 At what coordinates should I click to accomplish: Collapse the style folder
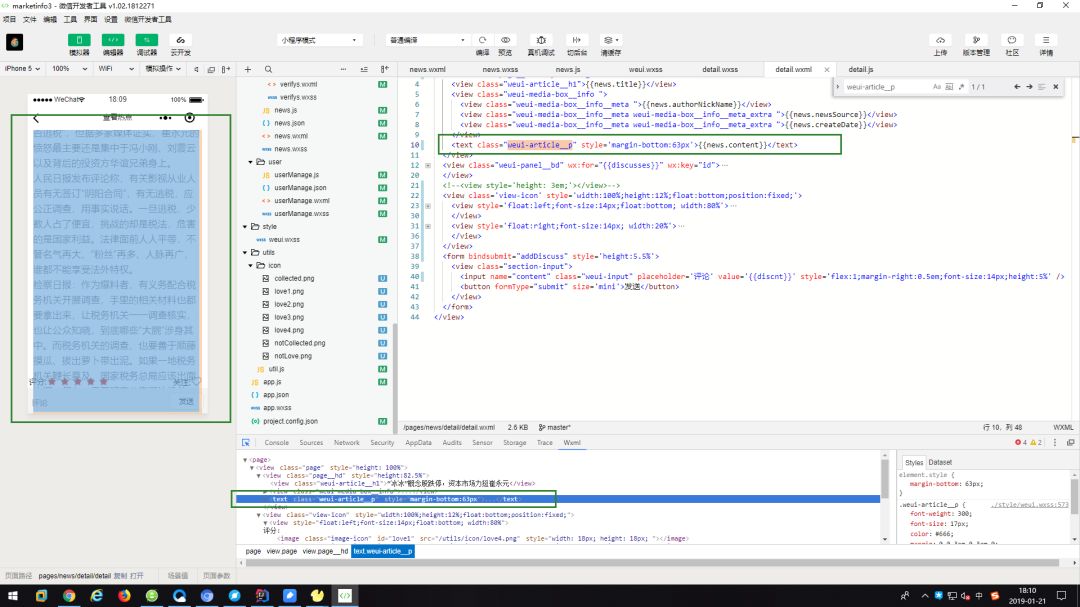tap(245, 227)
